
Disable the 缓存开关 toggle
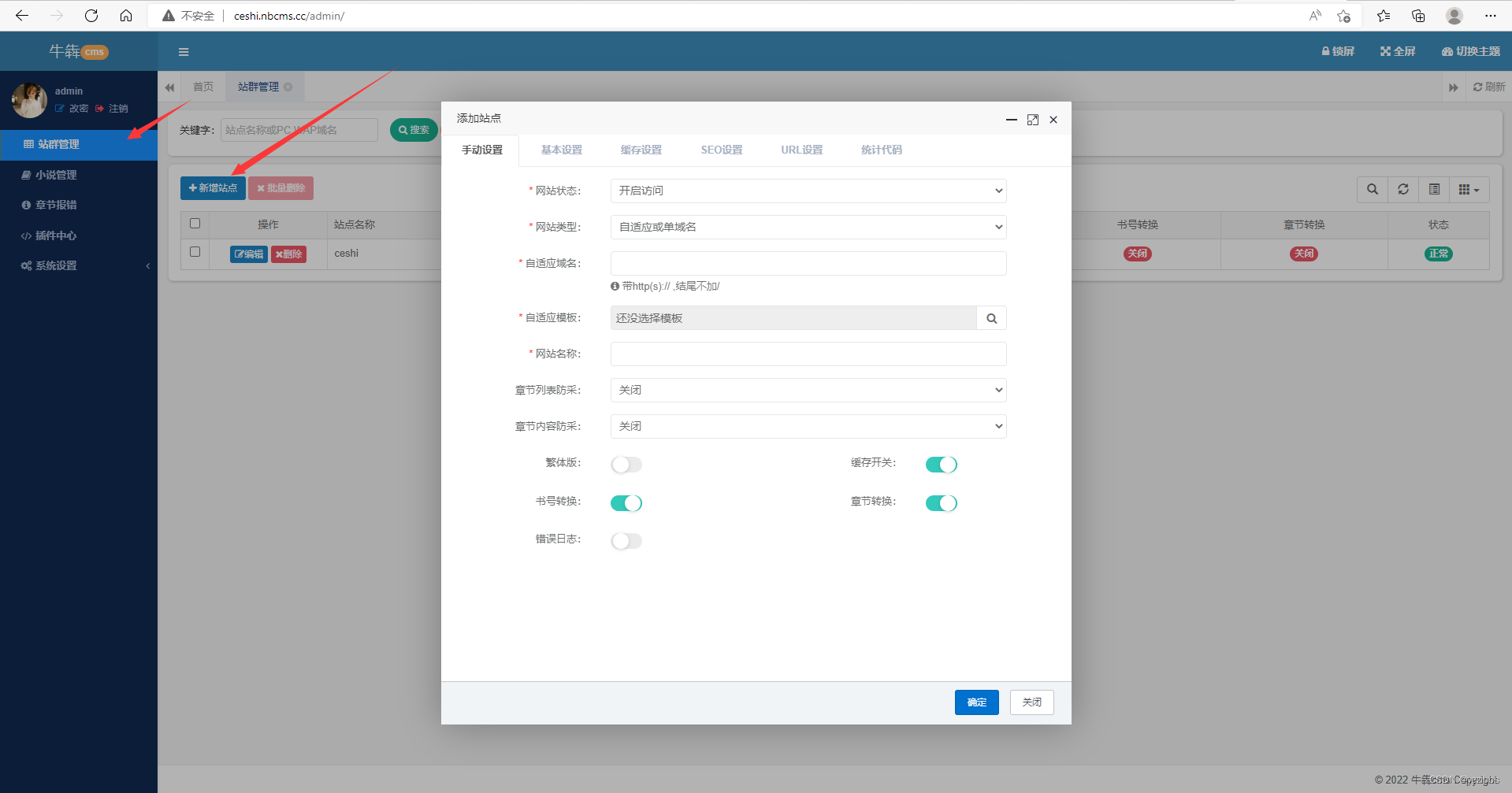[x=941, y=465]
